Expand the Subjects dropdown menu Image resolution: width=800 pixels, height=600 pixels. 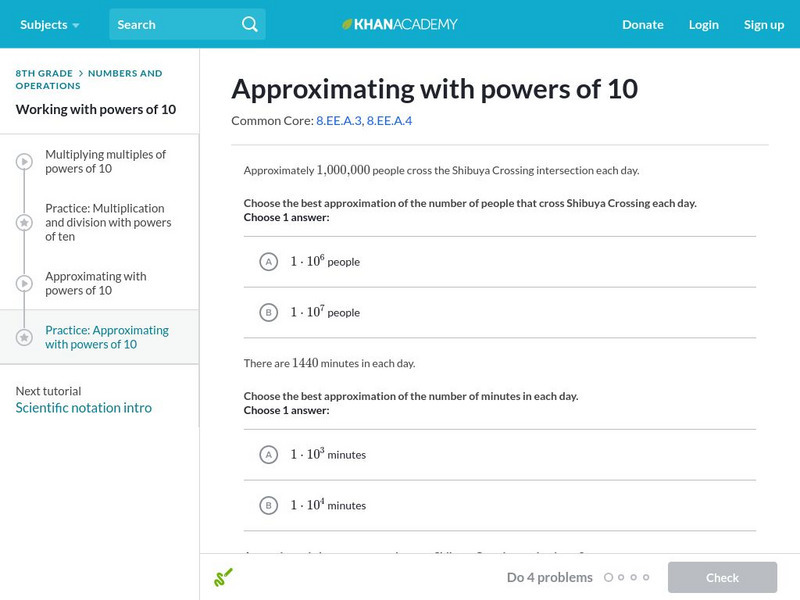click(x=49, y=24)
